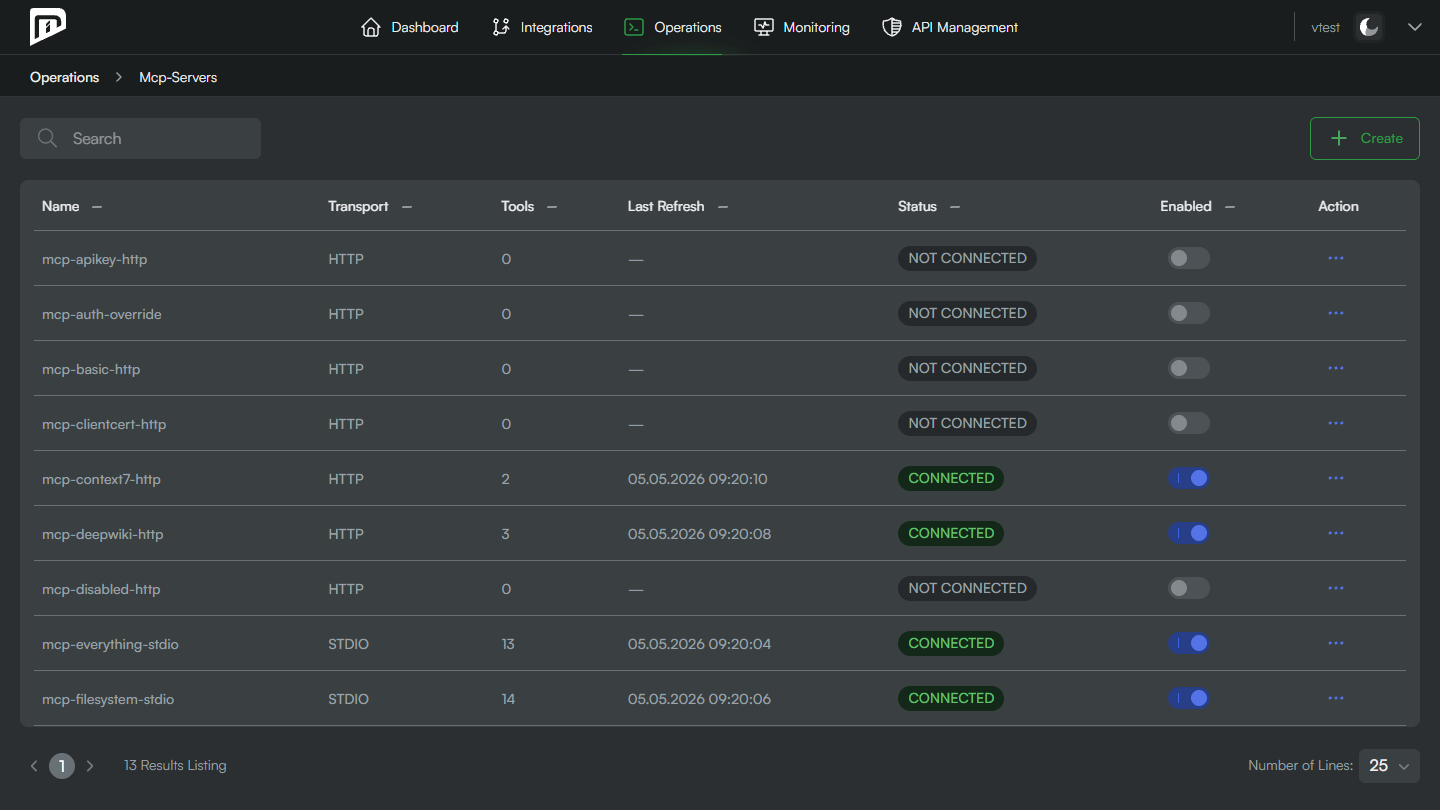
Task: Sort by Transport column indicator
Action: [x=407, y=207]
